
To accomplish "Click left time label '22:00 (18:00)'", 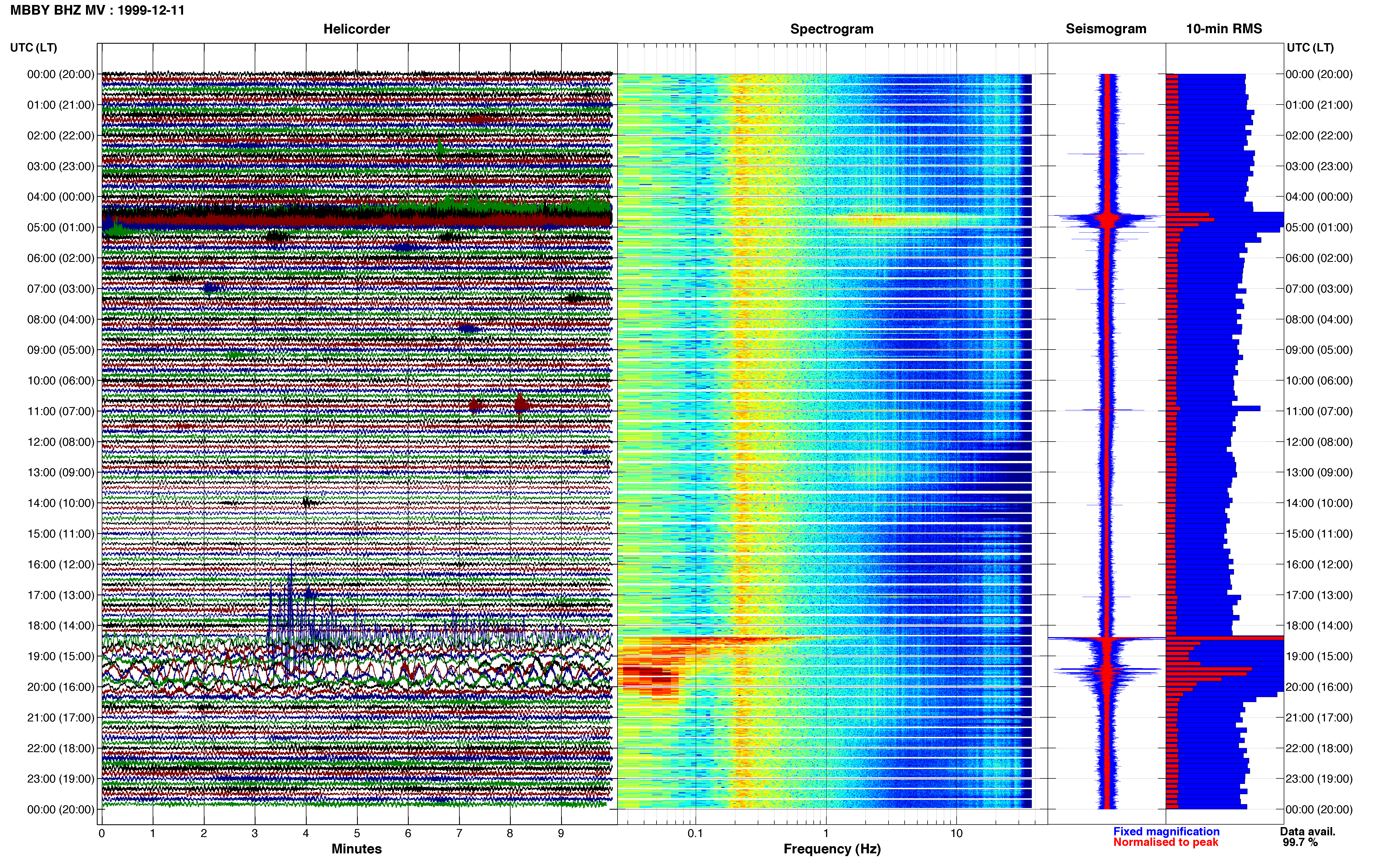I will pyautogui.click(x=61, y=748).
